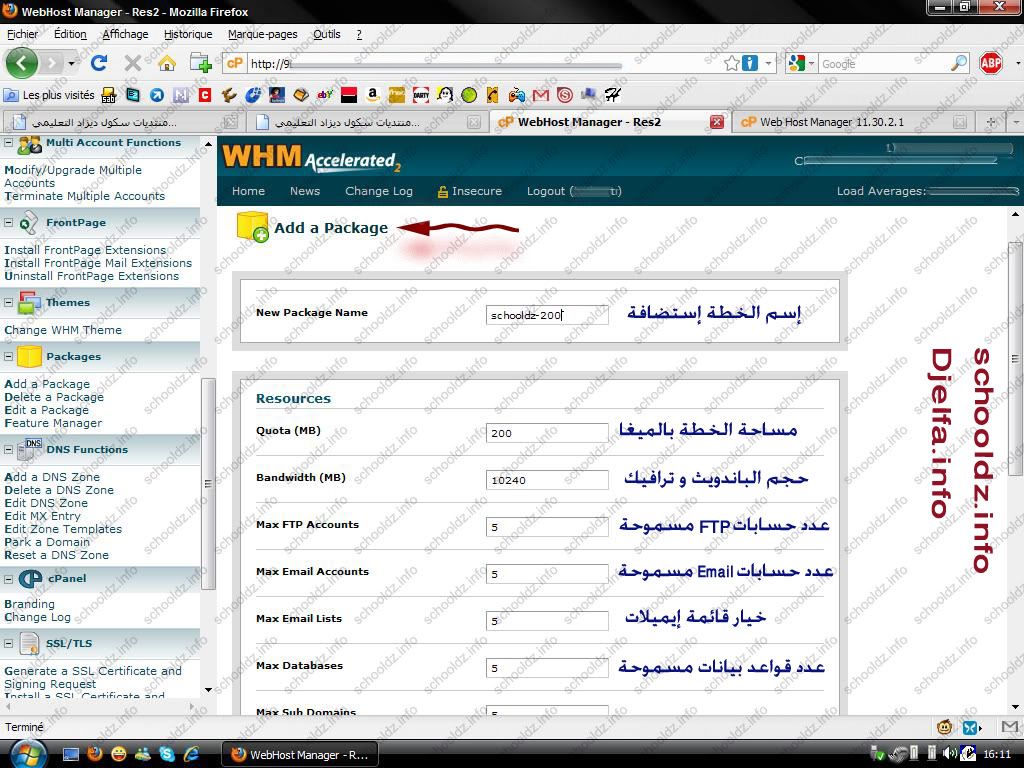Image resolution: width=1024 pixels, height=768 pixels.
Task: Collapse the Packages section
Action: point(8,357)
